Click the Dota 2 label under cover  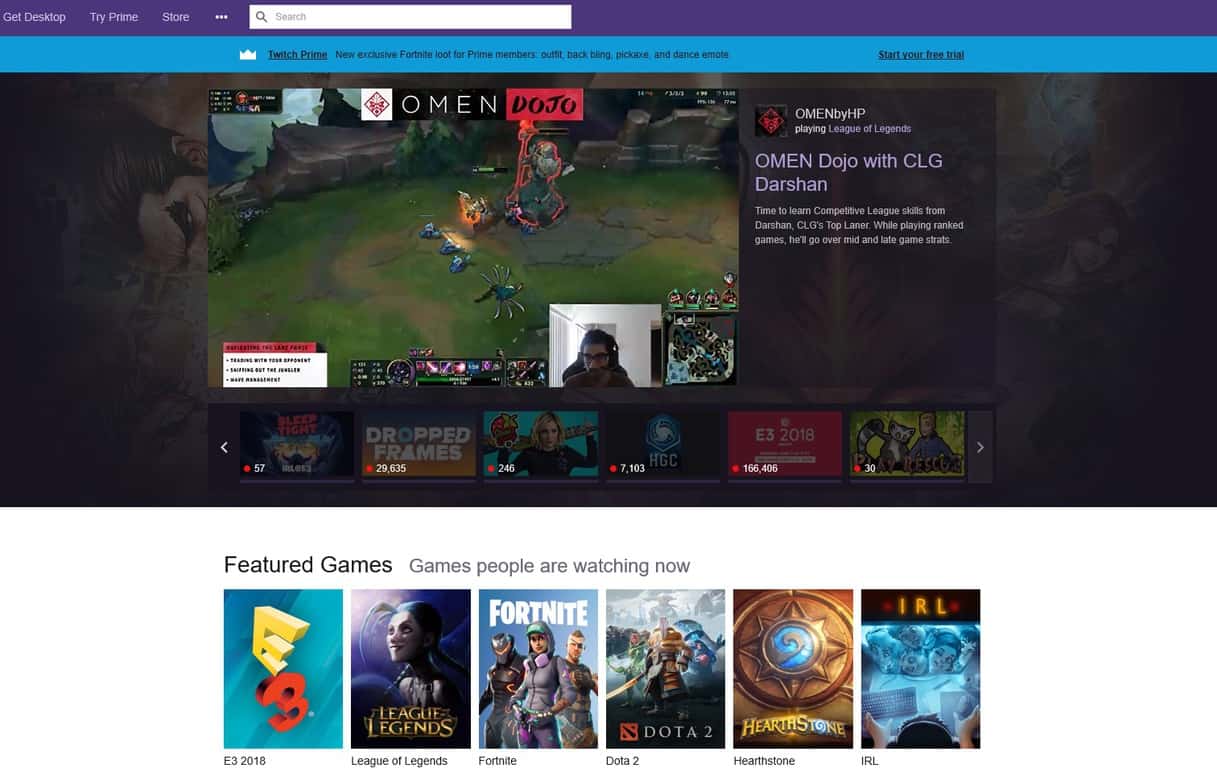pos(622,761)
